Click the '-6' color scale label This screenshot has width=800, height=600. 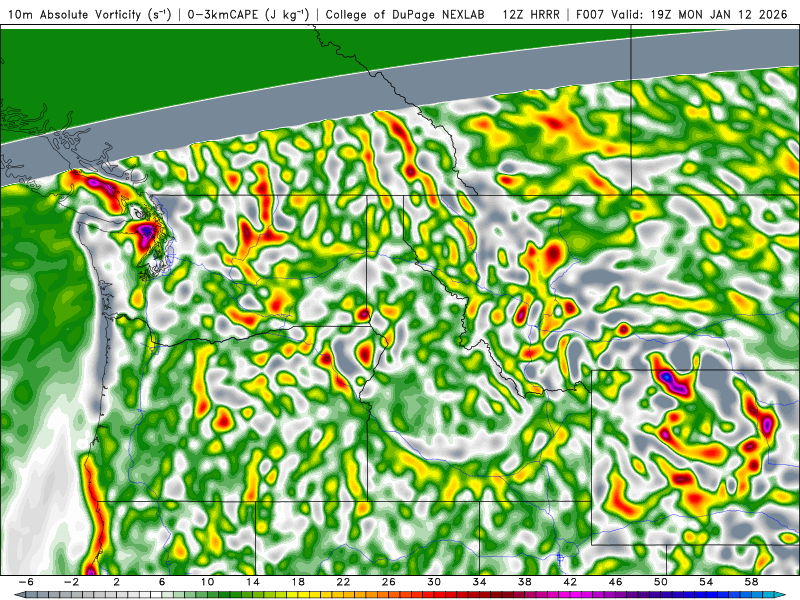tap(26, 582)
